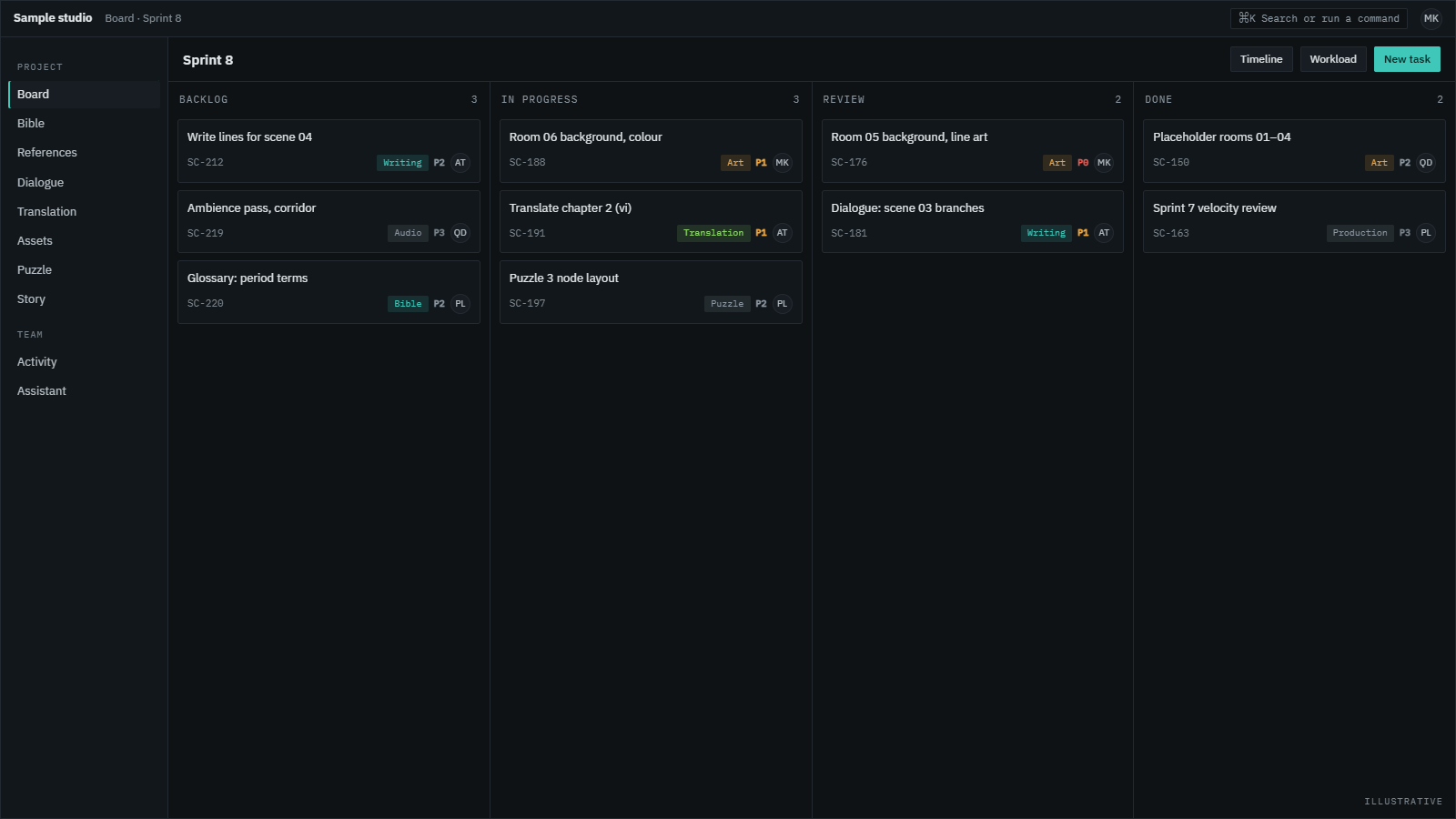Open Assets in the sidebar

84,241
